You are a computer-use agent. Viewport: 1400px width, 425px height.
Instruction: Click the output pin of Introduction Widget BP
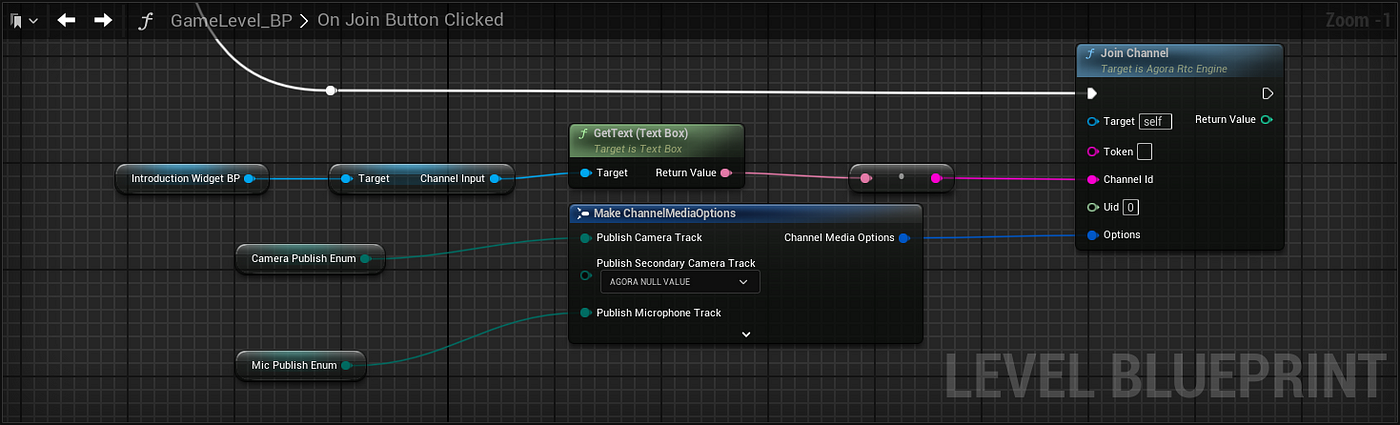[x=250, y=179]
